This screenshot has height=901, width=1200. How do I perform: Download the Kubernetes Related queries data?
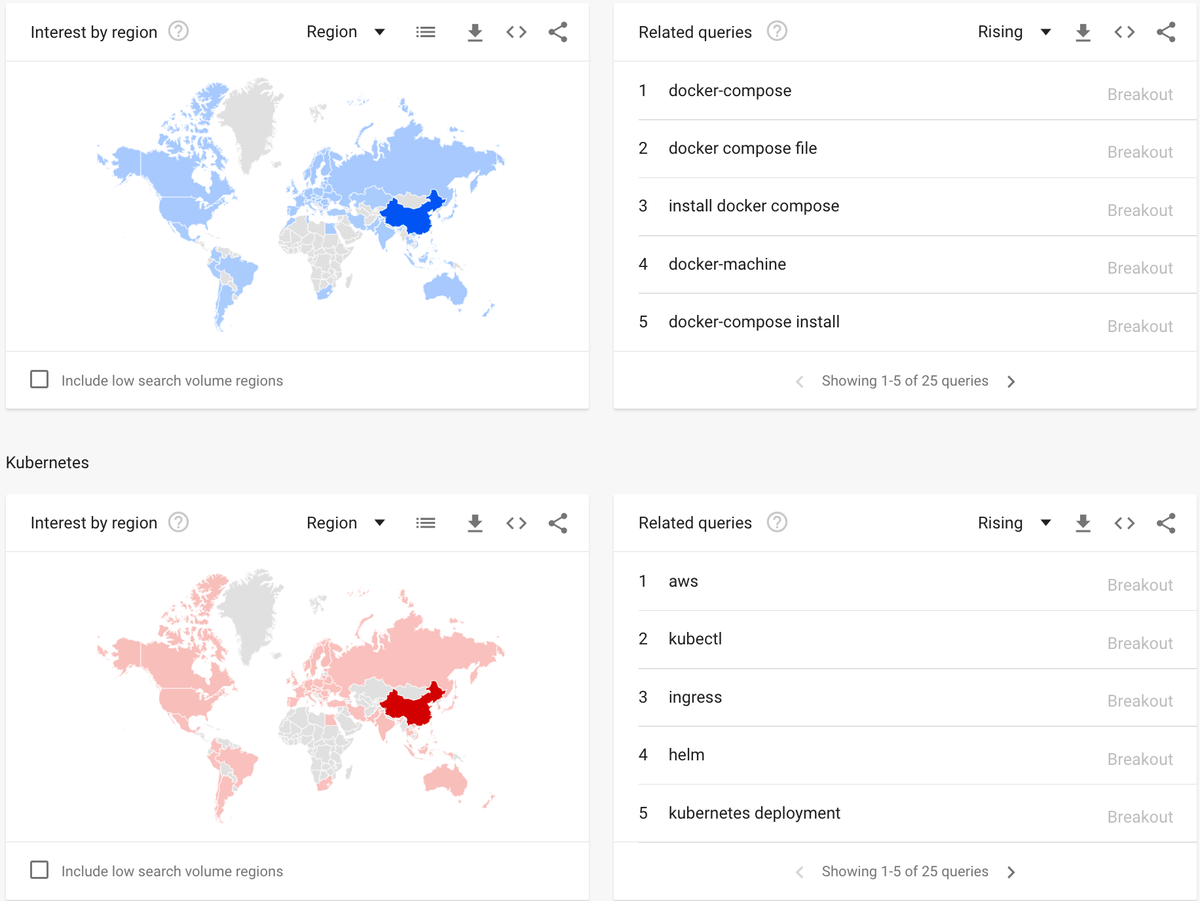(1083, 522)
